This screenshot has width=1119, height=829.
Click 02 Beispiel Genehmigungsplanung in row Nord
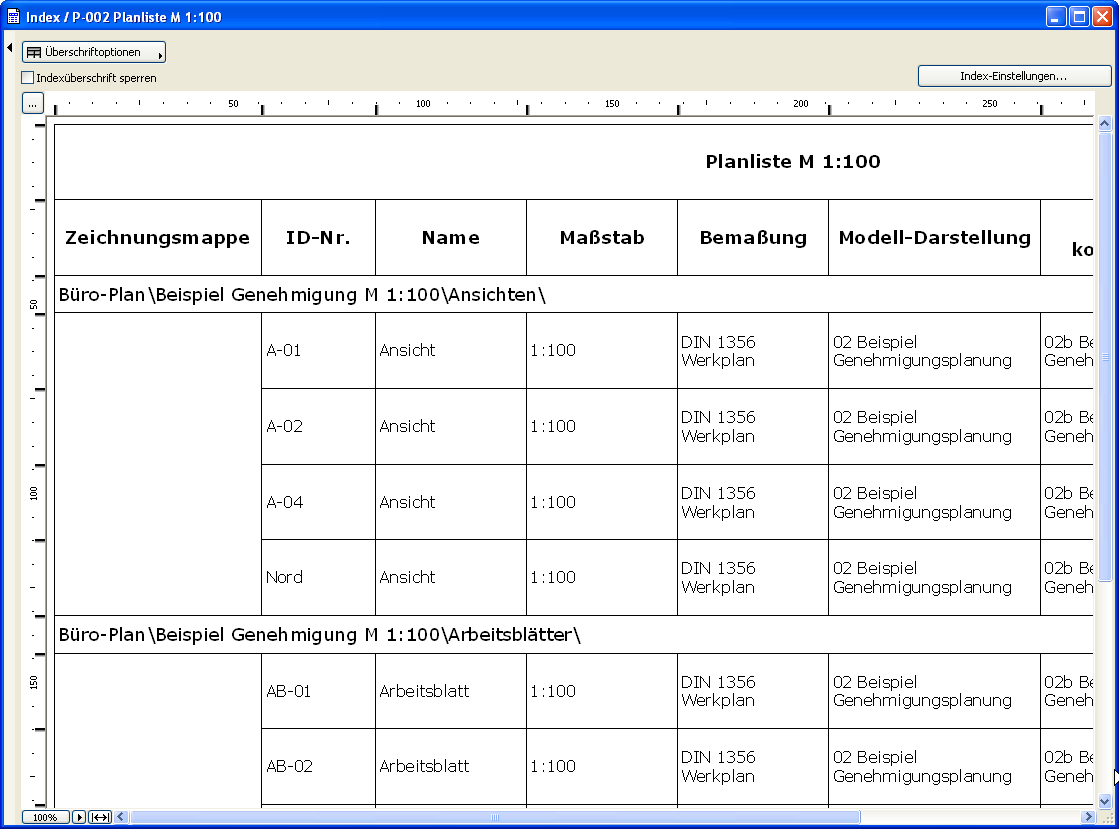coord(934,577)
